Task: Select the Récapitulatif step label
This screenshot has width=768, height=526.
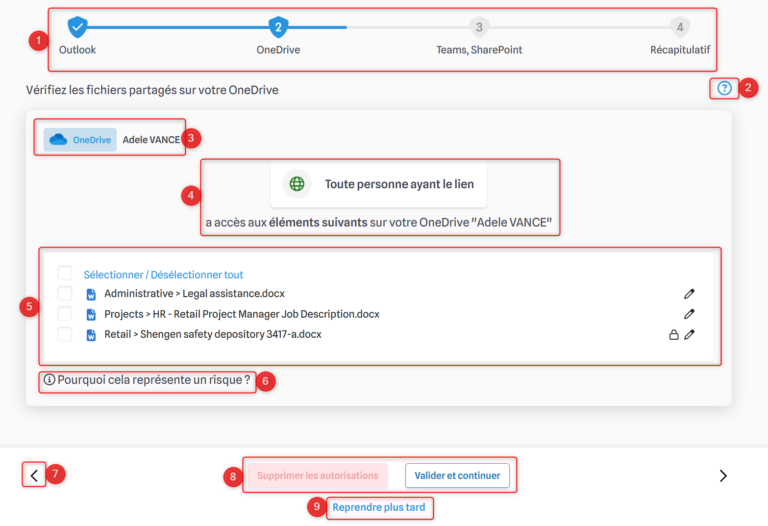Action: point(680,50)
